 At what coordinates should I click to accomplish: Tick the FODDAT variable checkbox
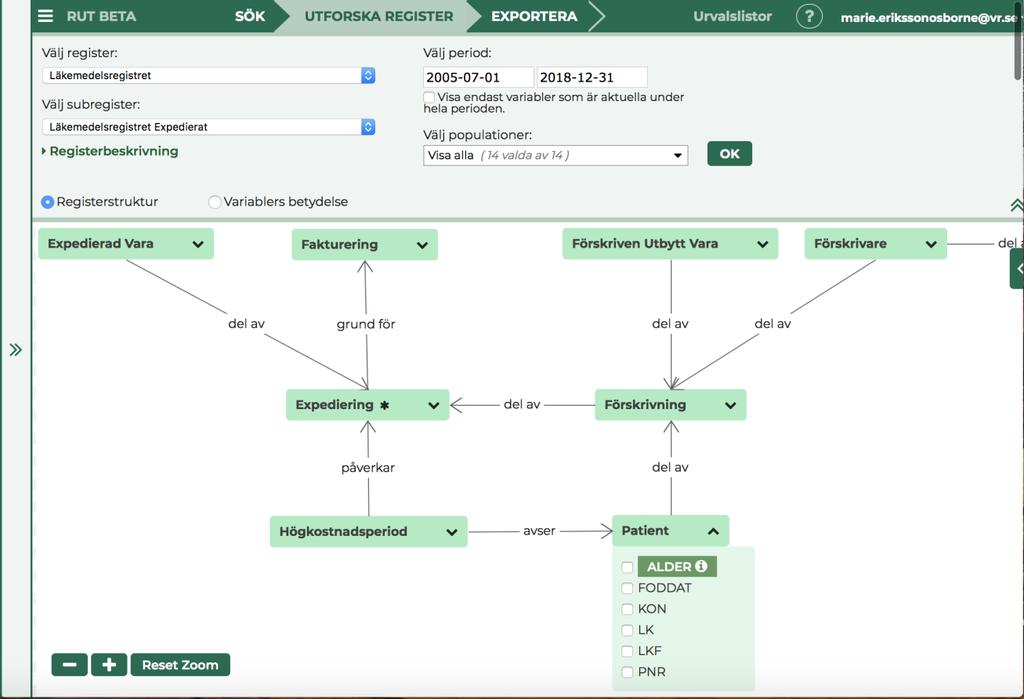[627, 588]
